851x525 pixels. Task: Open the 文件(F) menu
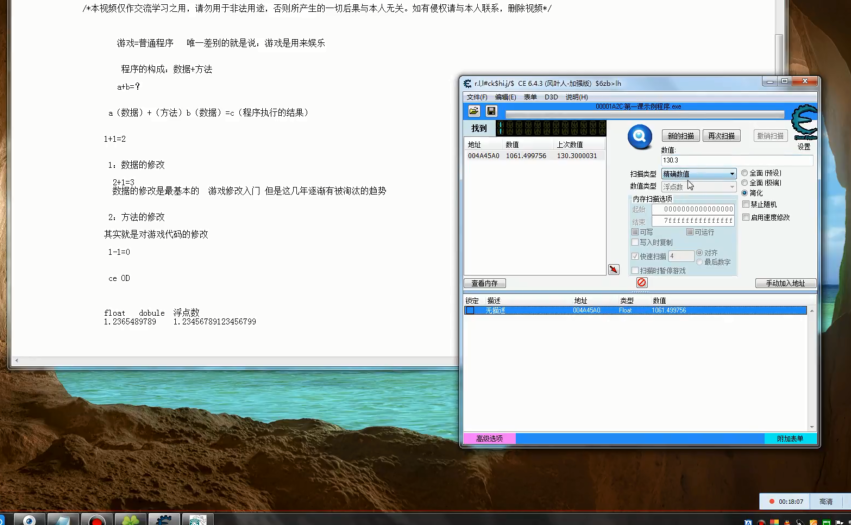[x=476, y=97]
